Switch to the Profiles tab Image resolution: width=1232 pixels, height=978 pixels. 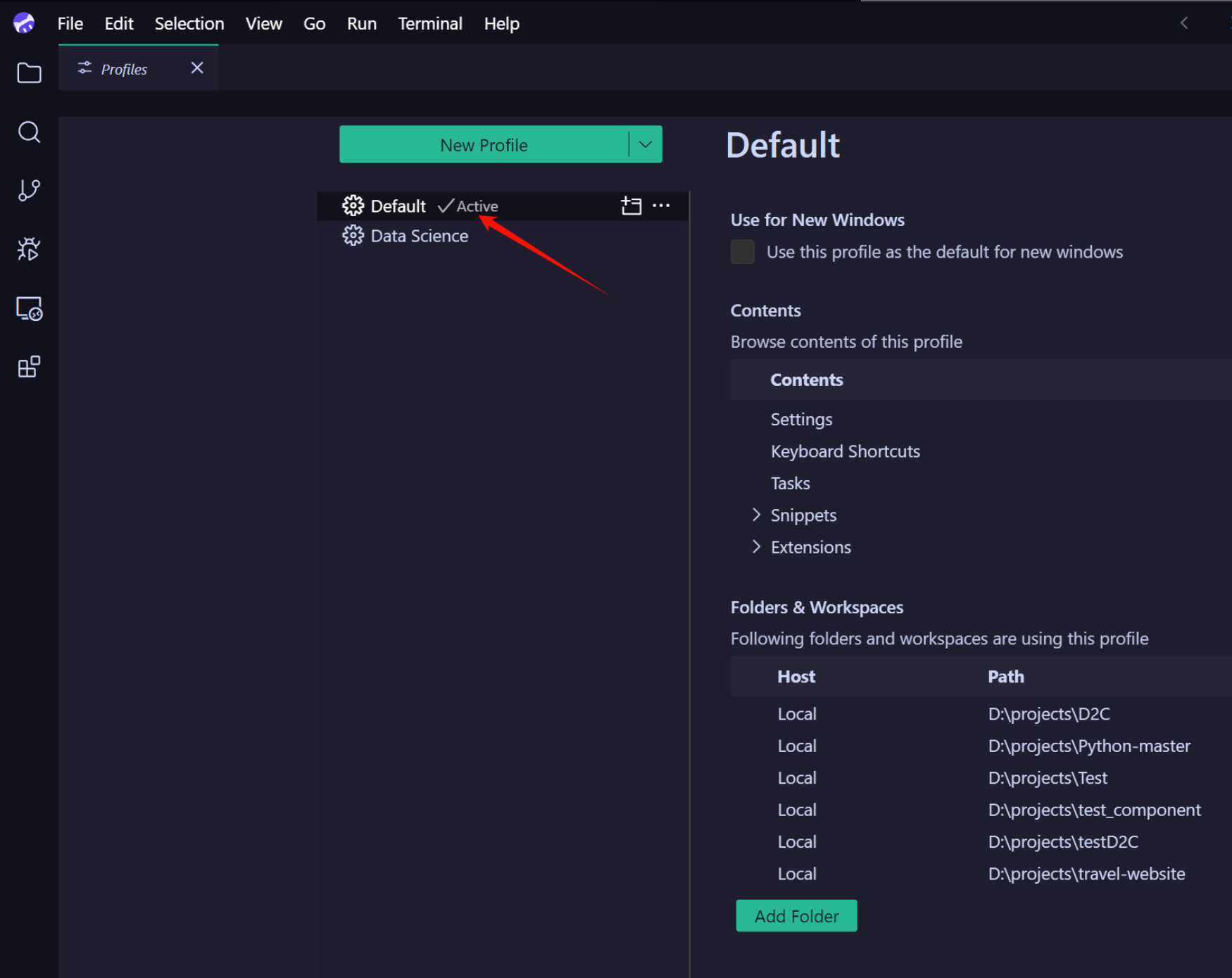[x=123, y=68]
